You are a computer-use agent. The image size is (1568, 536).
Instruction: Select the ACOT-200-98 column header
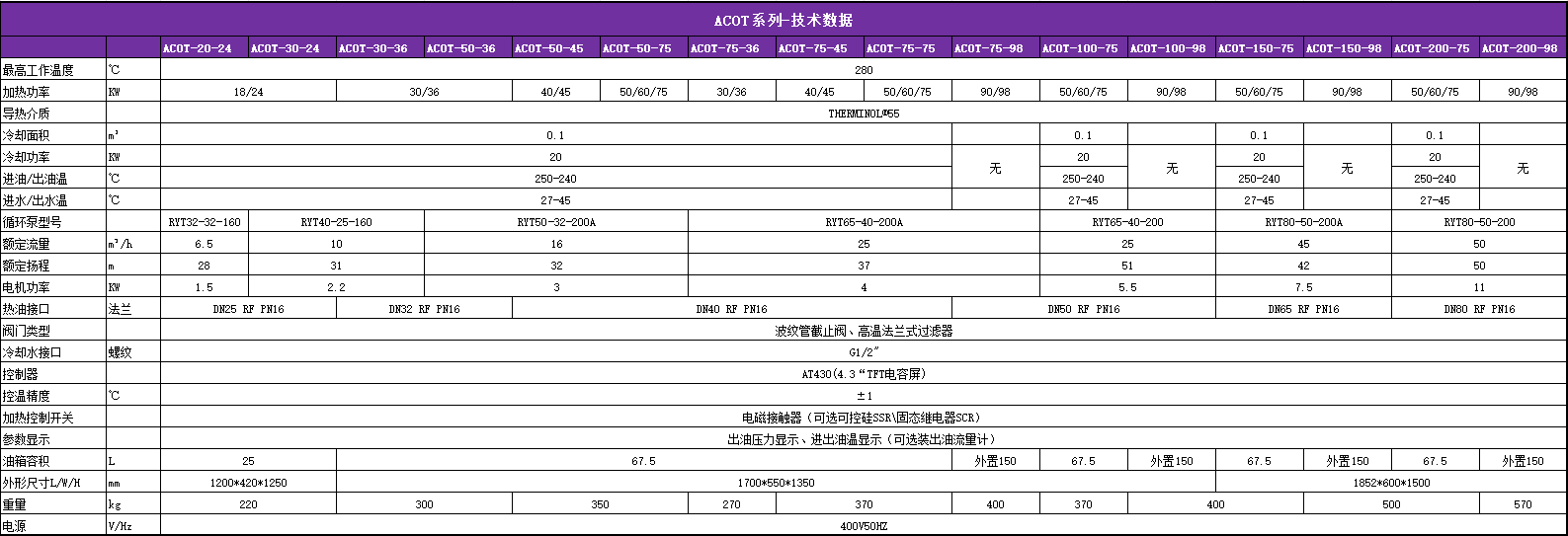pyautogui.click(x=1520, y=48)
